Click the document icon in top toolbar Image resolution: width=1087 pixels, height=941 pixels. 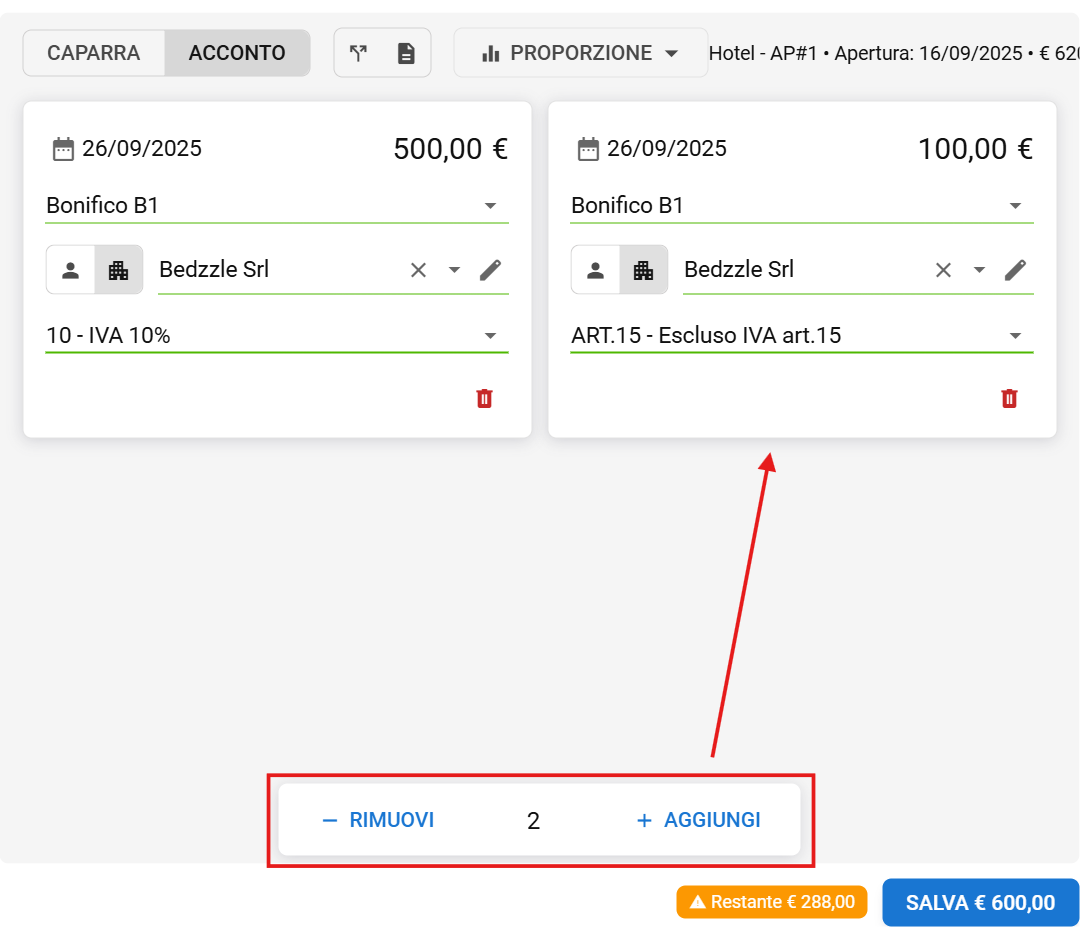coord(406,53)
